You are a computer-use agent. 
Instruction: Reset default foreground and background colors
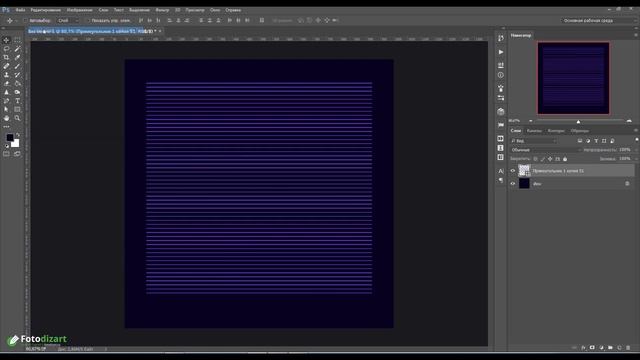[x=7, y=146]
